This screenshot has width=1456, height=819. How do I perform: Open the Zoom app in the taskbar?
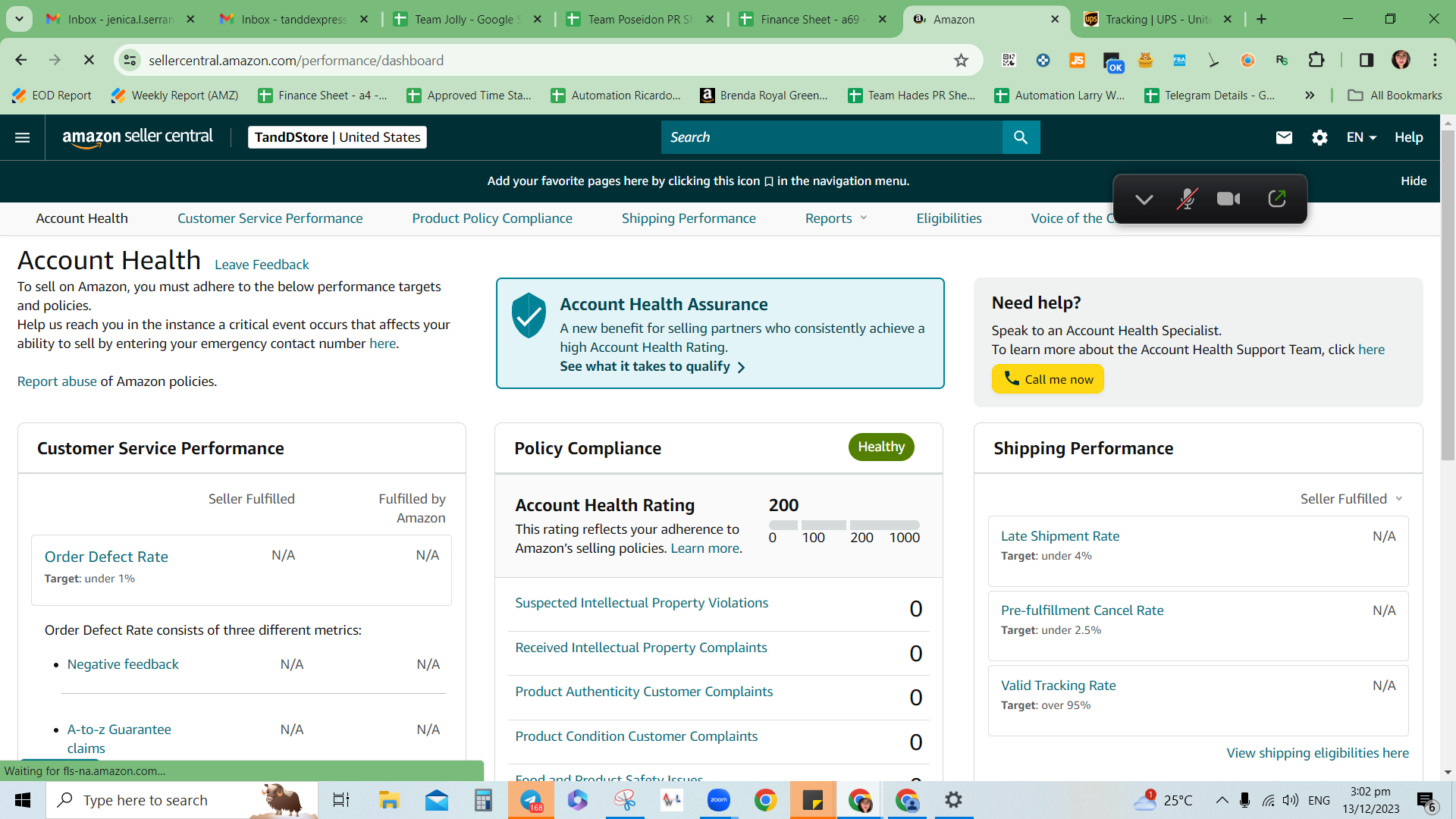[718, 800]
